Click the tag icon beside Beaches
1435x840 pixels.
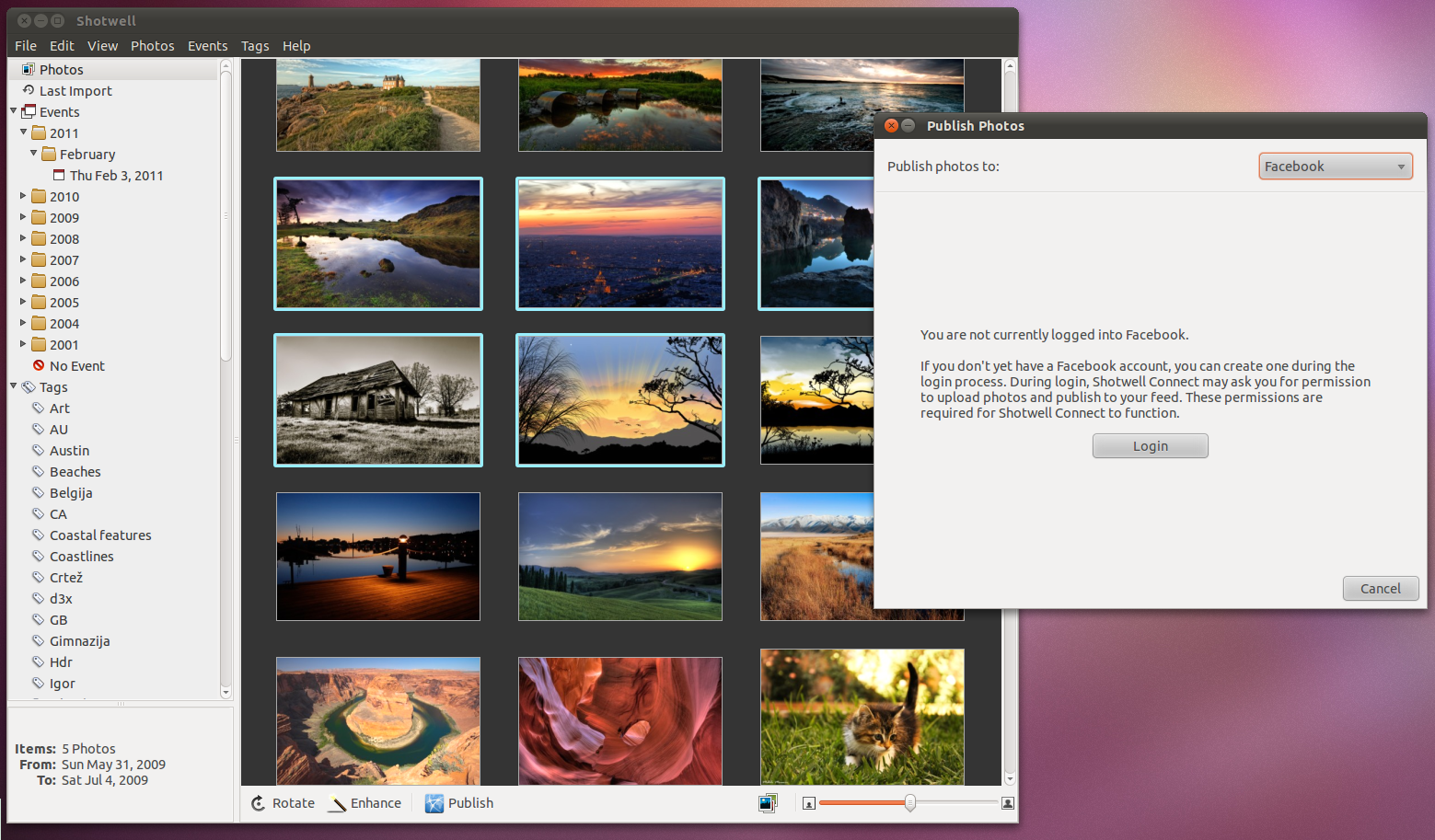(39, 471)
